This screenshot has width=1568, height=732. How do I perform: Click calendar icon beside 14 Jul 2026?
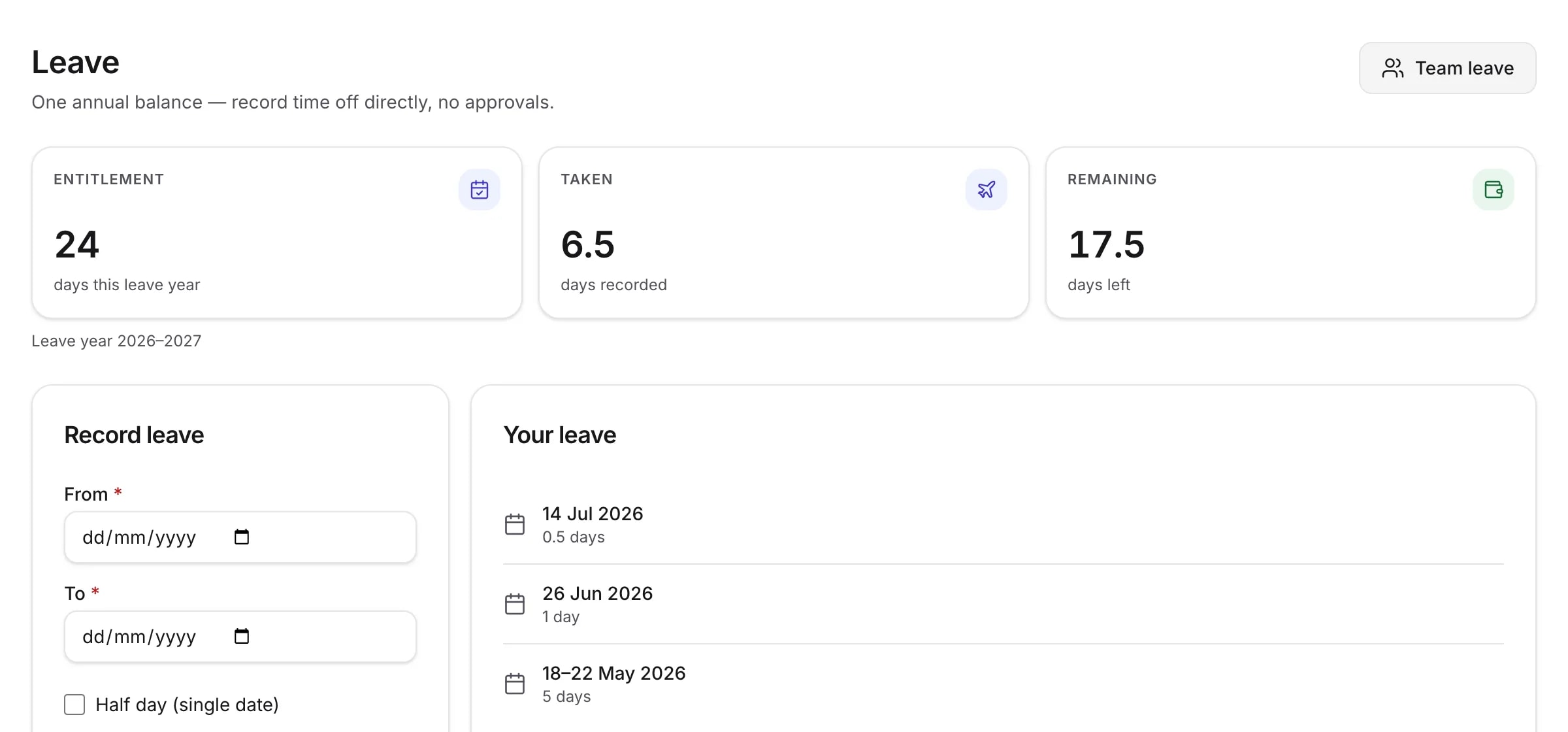(515, 524)
